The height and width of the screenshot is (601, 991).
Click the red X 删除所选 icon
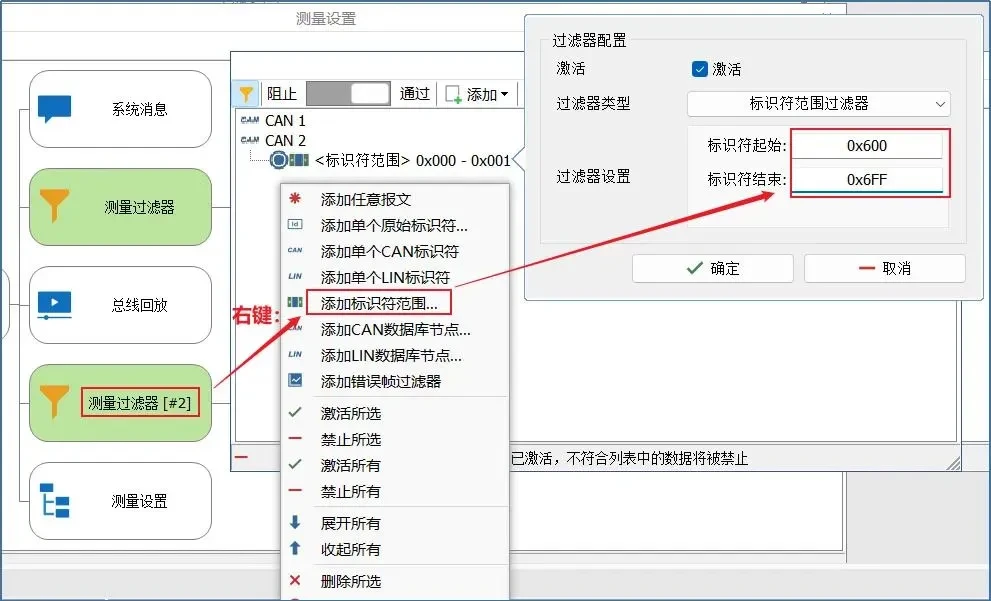(x=295, y=581)
